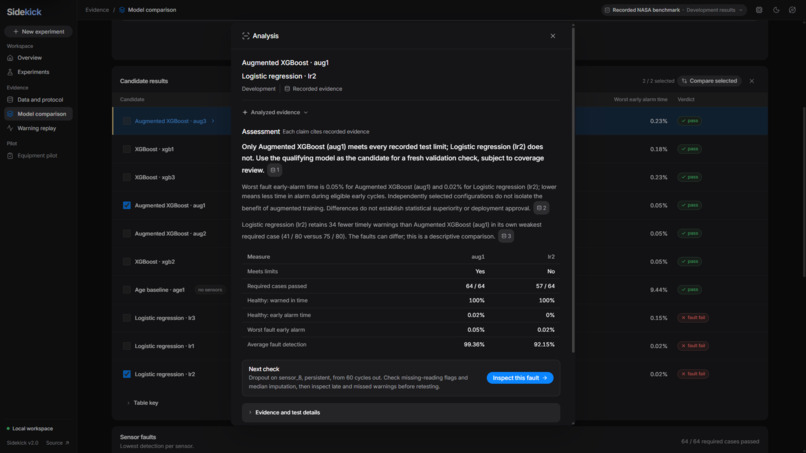Click the page vertical scrollbar at right edge
The image size is (806, 453).
[x=803, y=193]
